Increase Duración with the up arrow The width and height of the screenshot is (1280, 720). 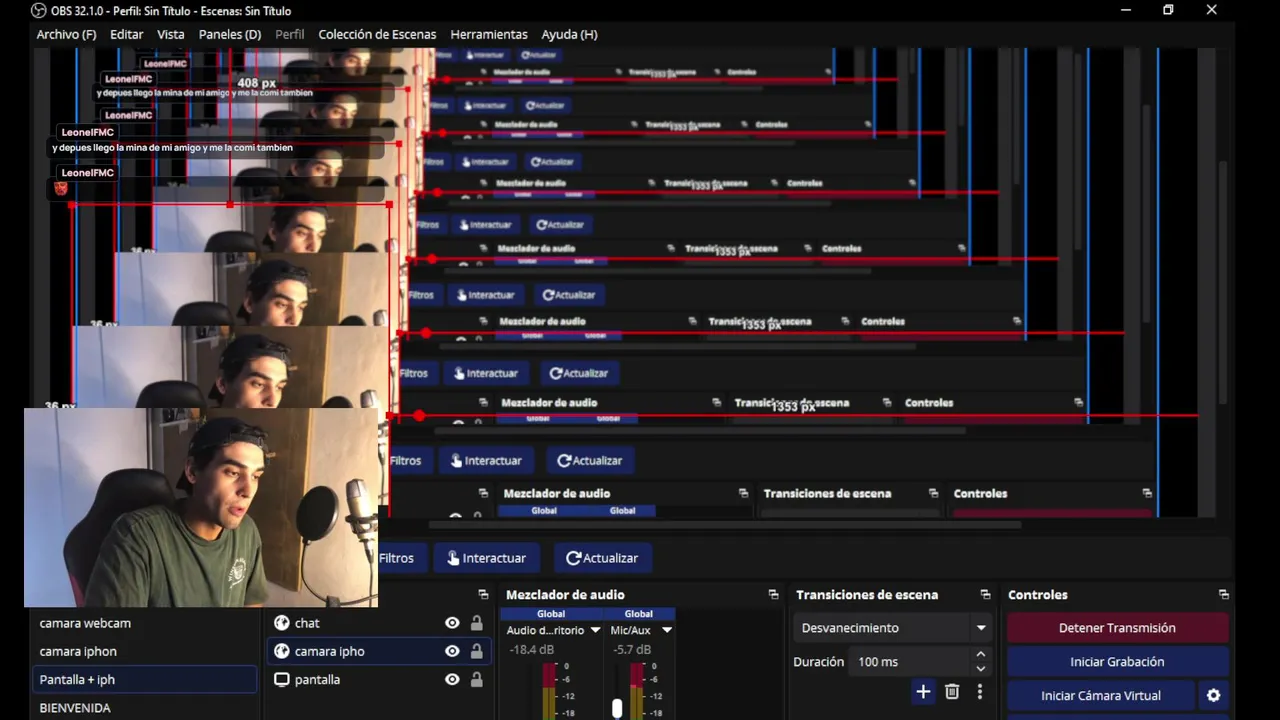tap(980, 655)
